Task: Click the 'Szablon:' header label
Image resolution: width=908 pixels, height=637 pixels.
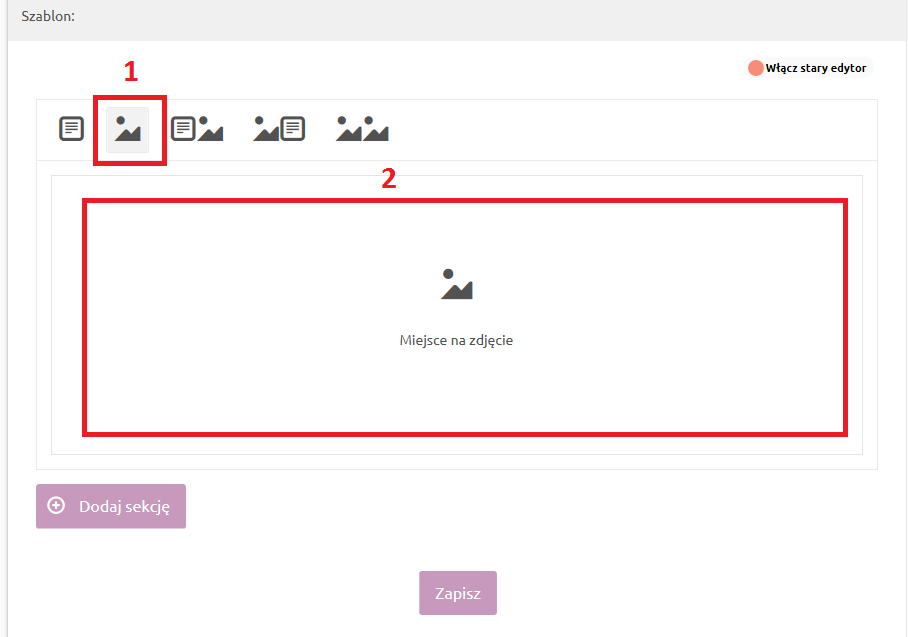Action: pos(48,17)
